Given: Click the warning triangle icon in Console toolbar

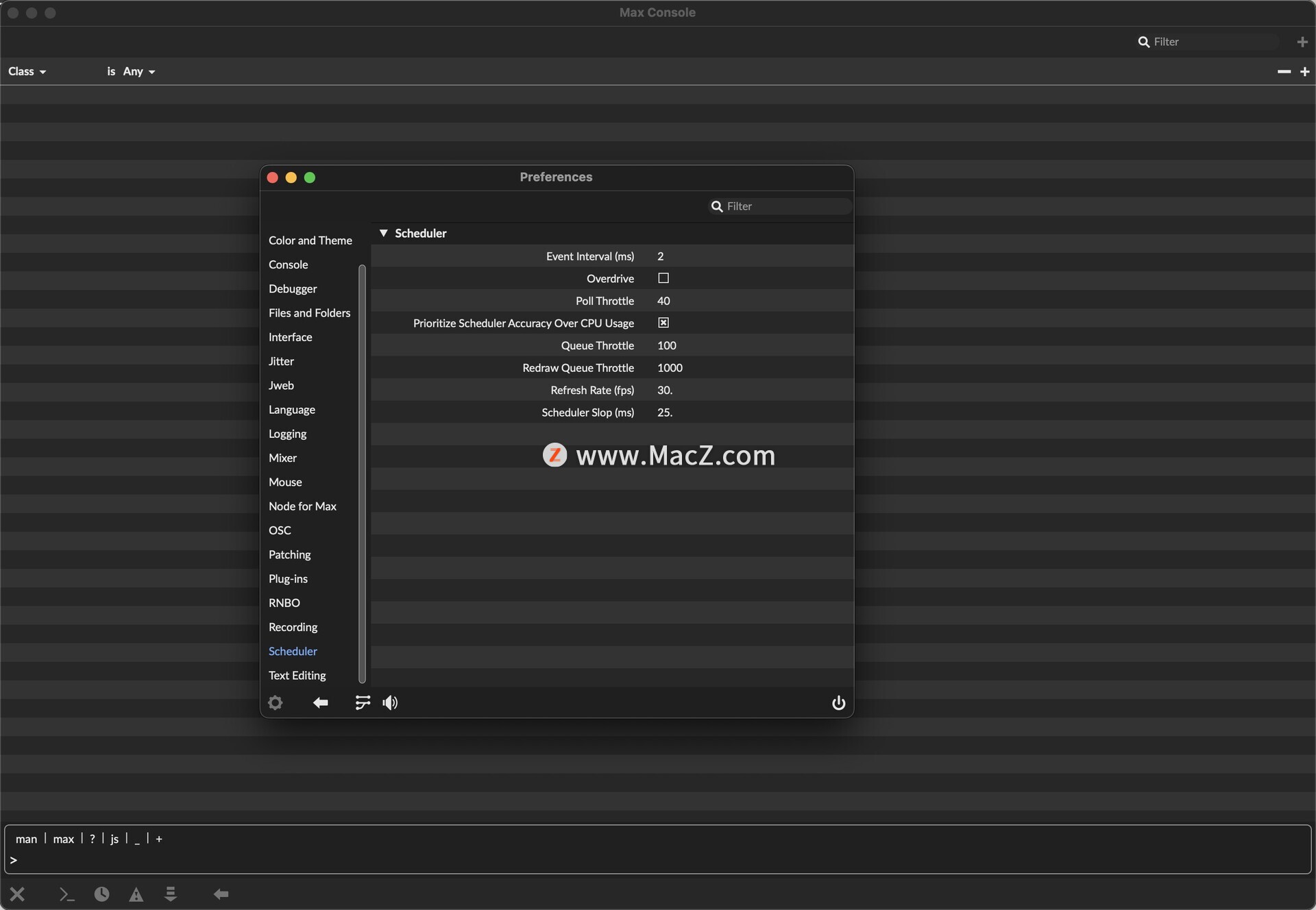Looking at the screenshot, I should (x=136, y=894).
